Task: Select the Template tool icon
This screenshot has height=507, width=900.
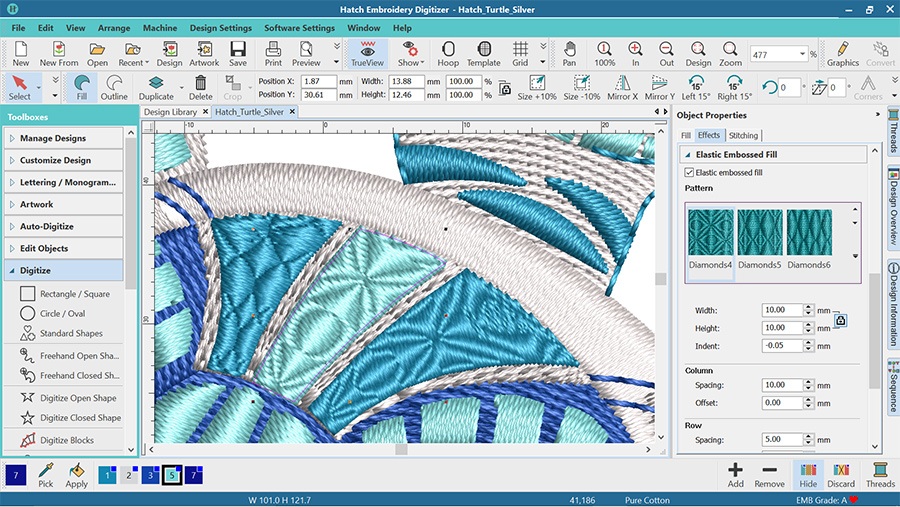Action: 483,53
